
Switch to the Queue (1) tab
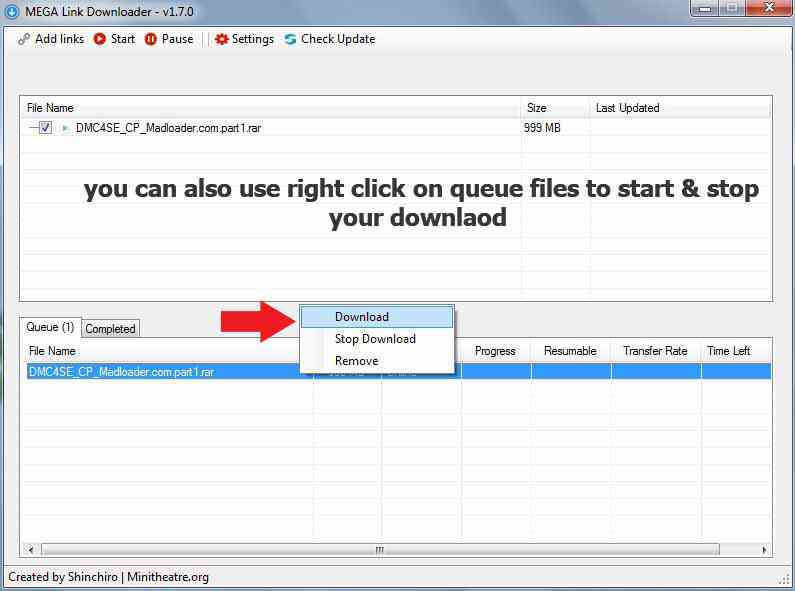click(50, 327)
